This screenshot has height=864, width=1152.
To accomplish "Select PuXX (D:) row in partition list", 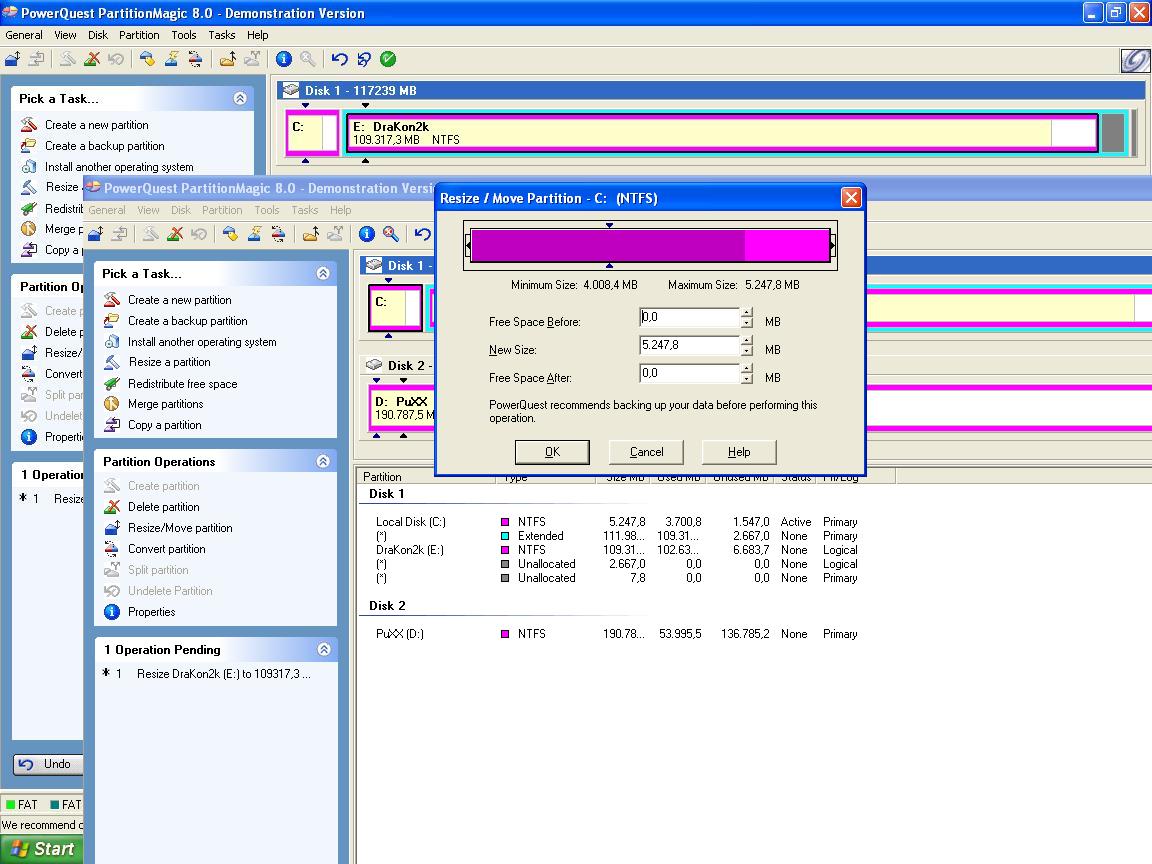I will click(616, 634).
